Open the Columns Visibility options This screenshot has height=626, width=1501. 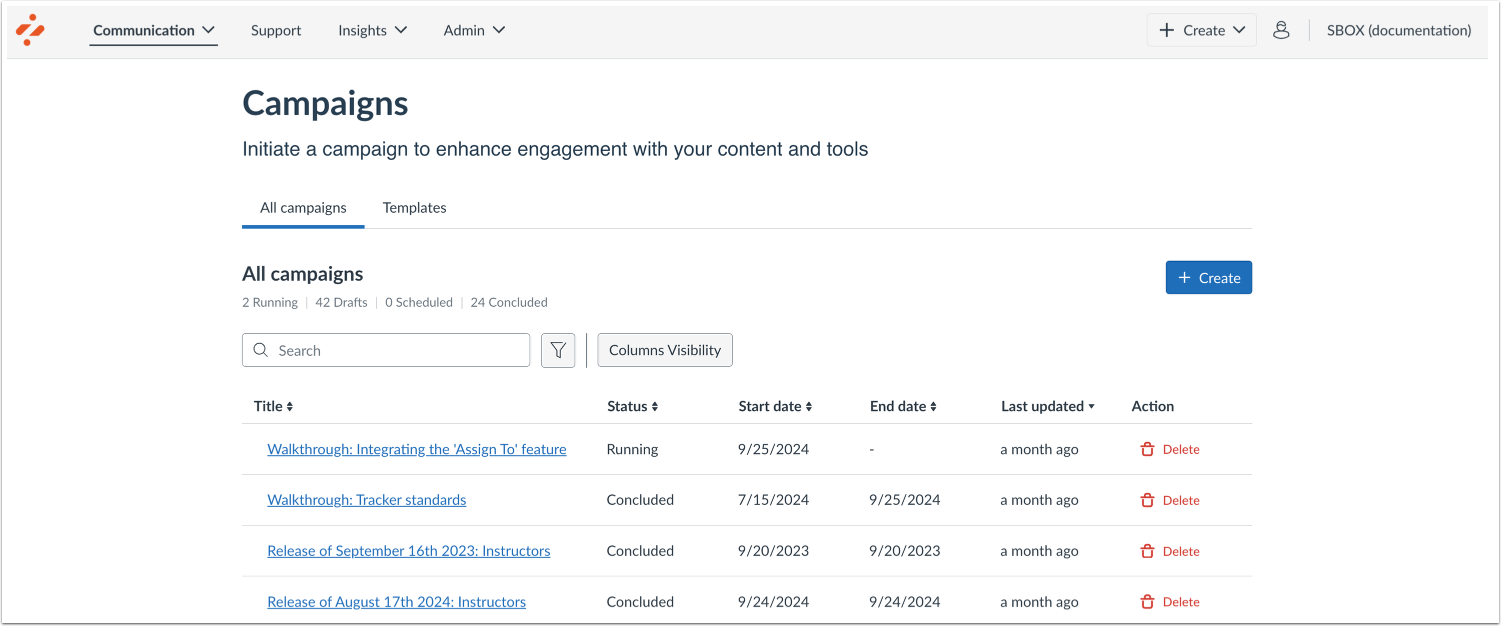[x=664, y=350]
